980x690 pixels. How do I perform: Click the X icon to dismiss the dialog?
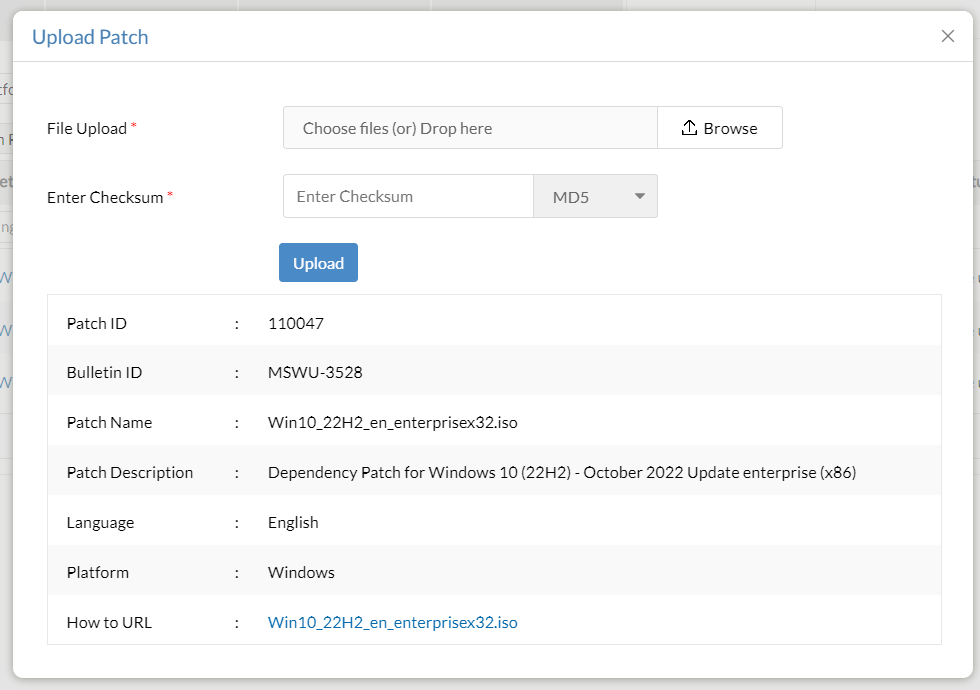[x=947, y=35]
